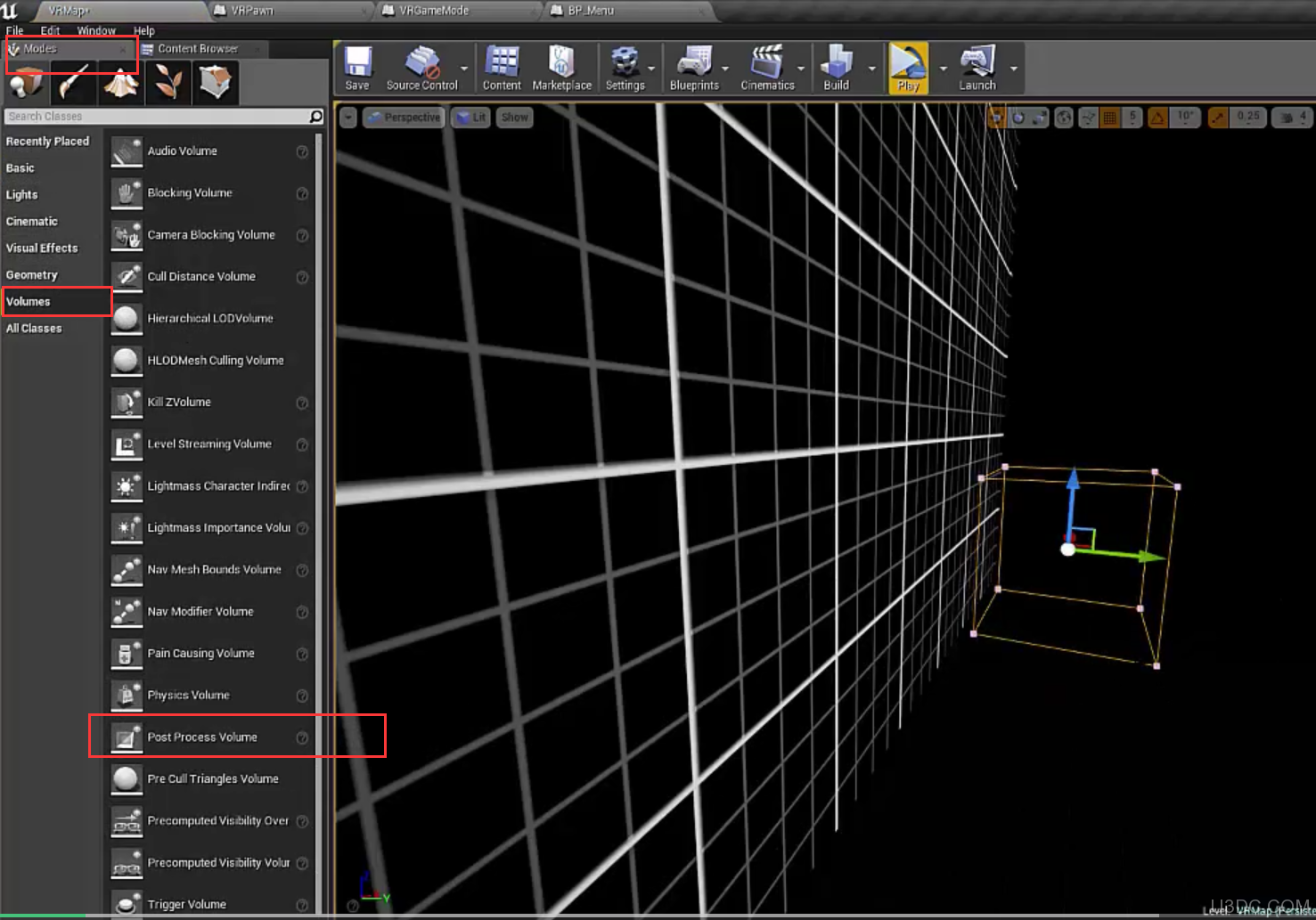1316x920 pixels.
Task: Open the rotation snap 10° dropdown
Action: point(1185,118)
